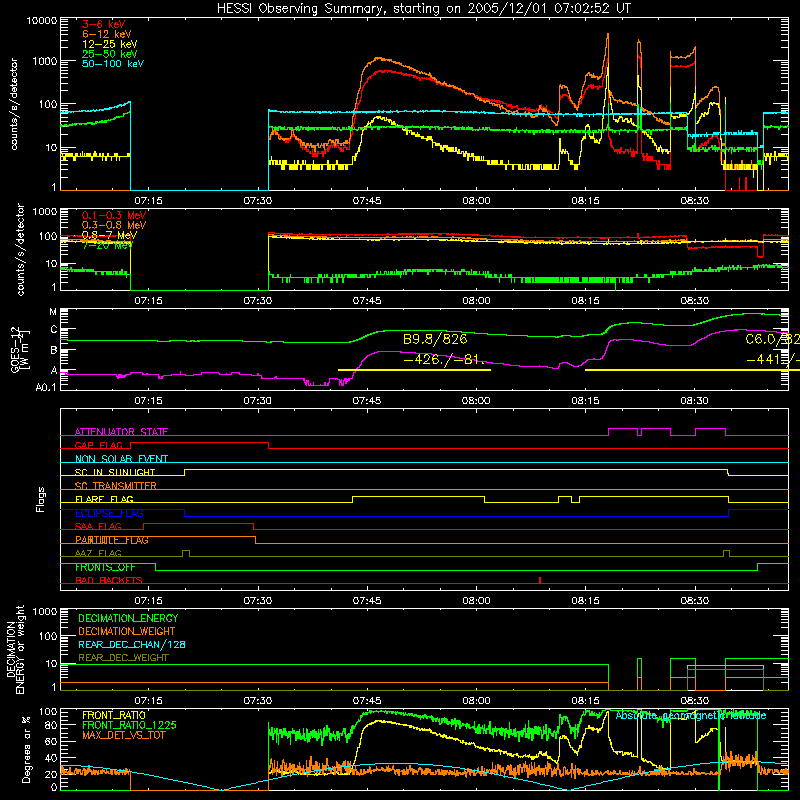Select the cyan 50-100 keV legend label
Image resolution: width=800 pixels, height=800 pixels.
[x=113, y=64]
